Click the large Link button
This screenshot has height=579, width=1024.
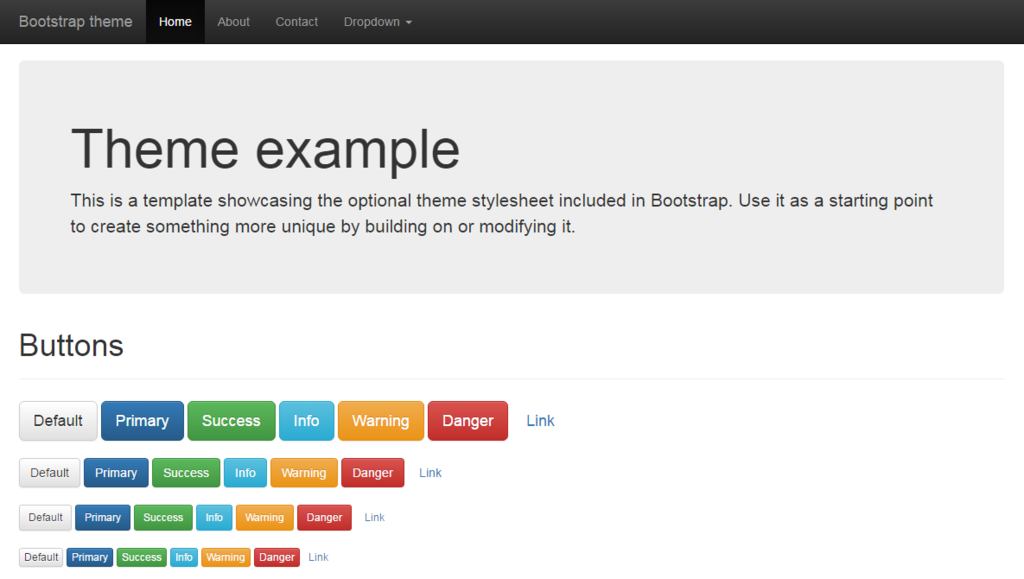[x=540, y=421]
